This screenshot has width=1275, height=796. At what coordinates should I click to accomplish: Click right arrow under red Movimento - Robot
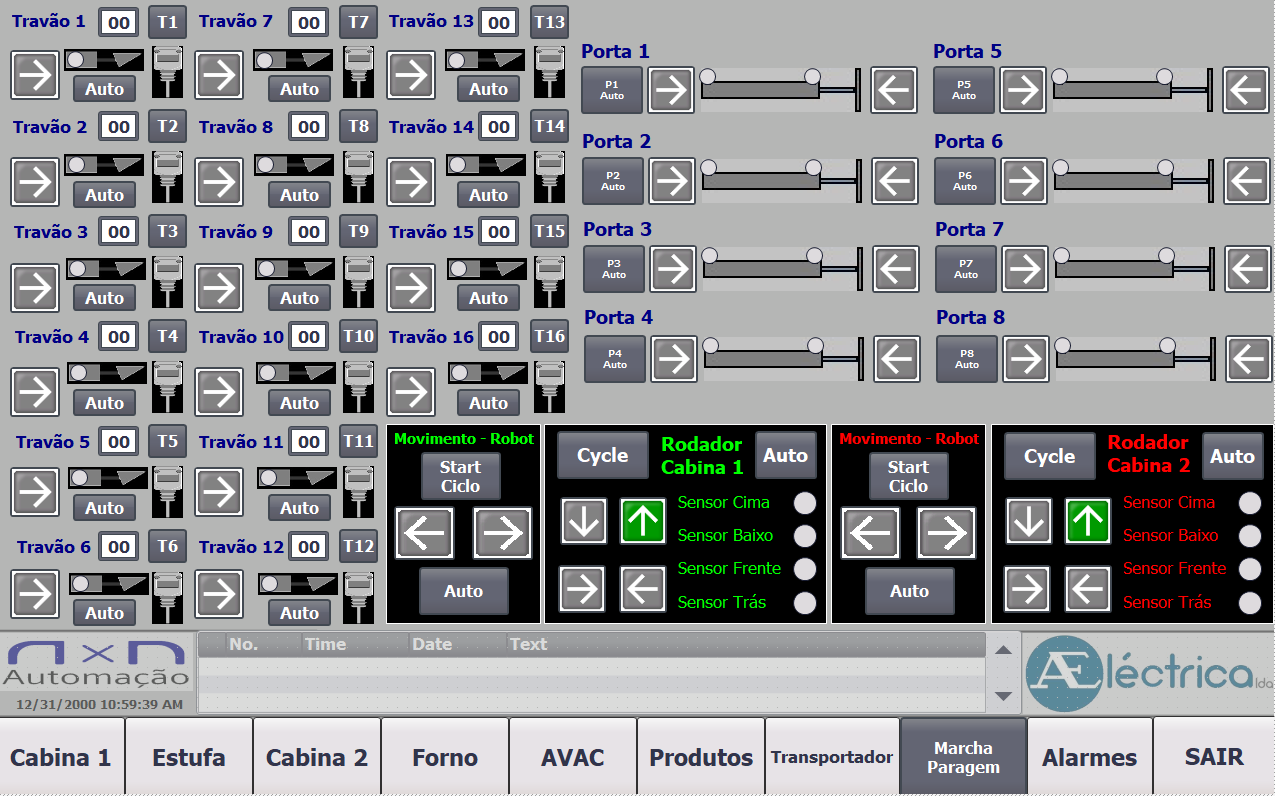click(946, 532)
